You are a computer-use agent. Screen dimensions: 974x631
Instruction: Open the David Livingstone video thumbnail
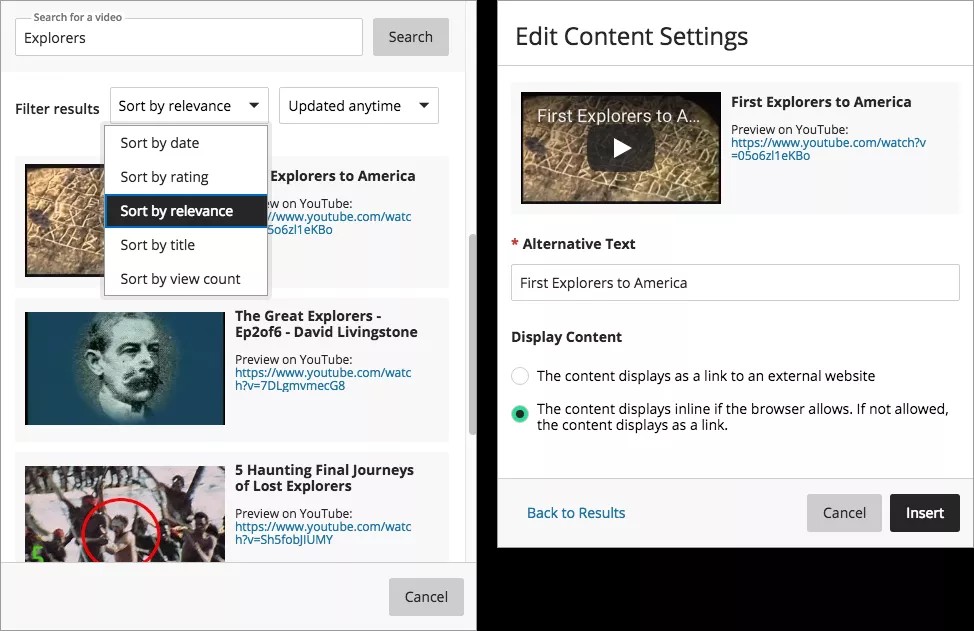125,368
